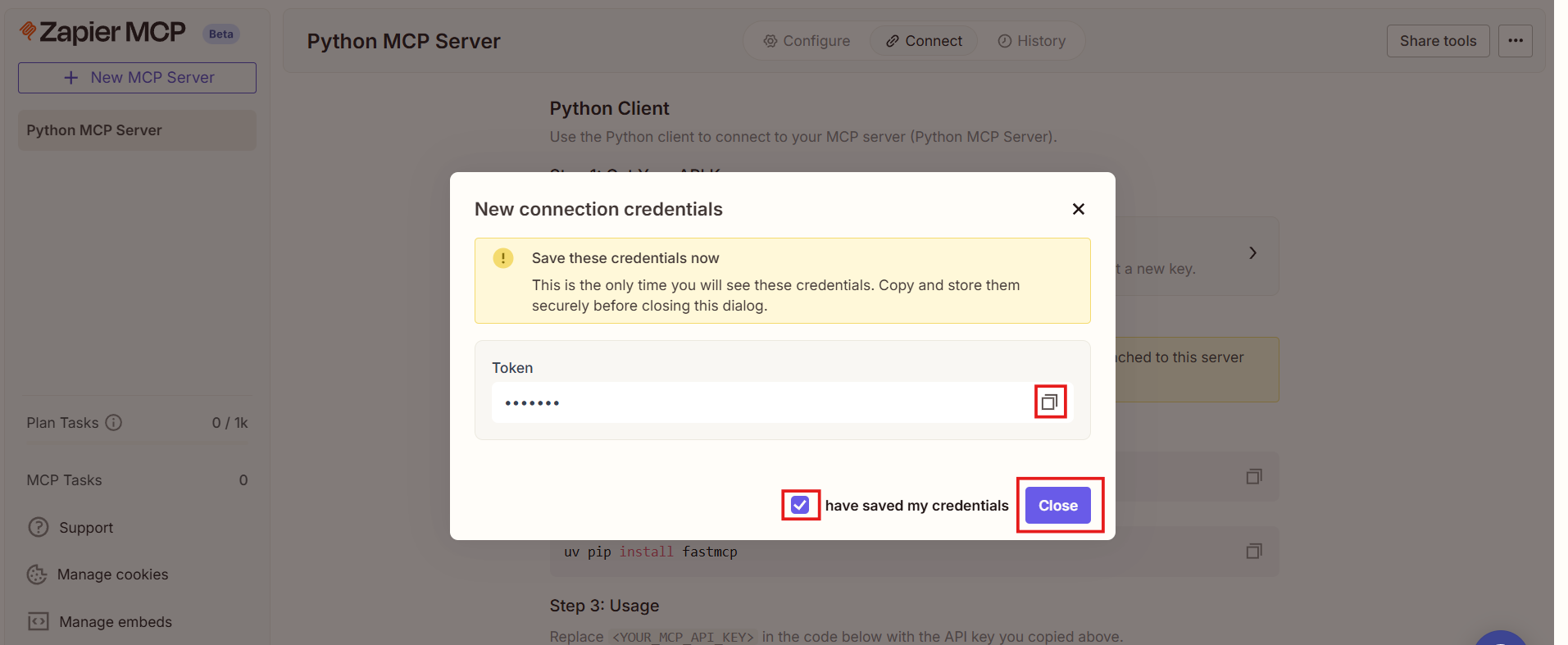Switch to the History tab
The width and height of the screenshot is (1568, 645).
[x=1032, y=41]
